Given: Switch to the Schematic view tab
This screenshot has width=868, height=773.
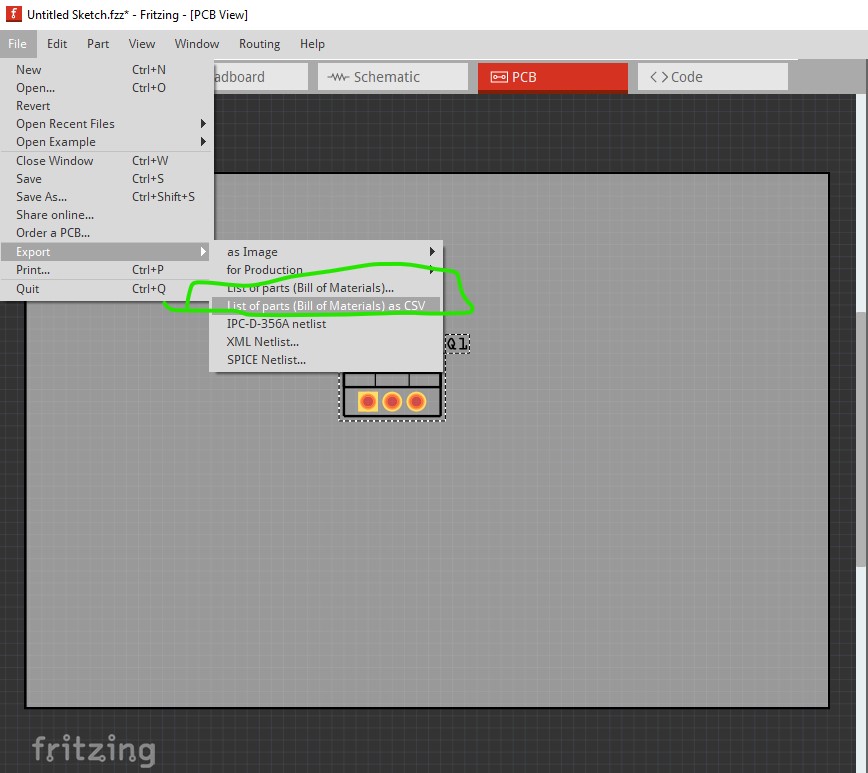Looking at the screenshot, I should tap(392, 77).
